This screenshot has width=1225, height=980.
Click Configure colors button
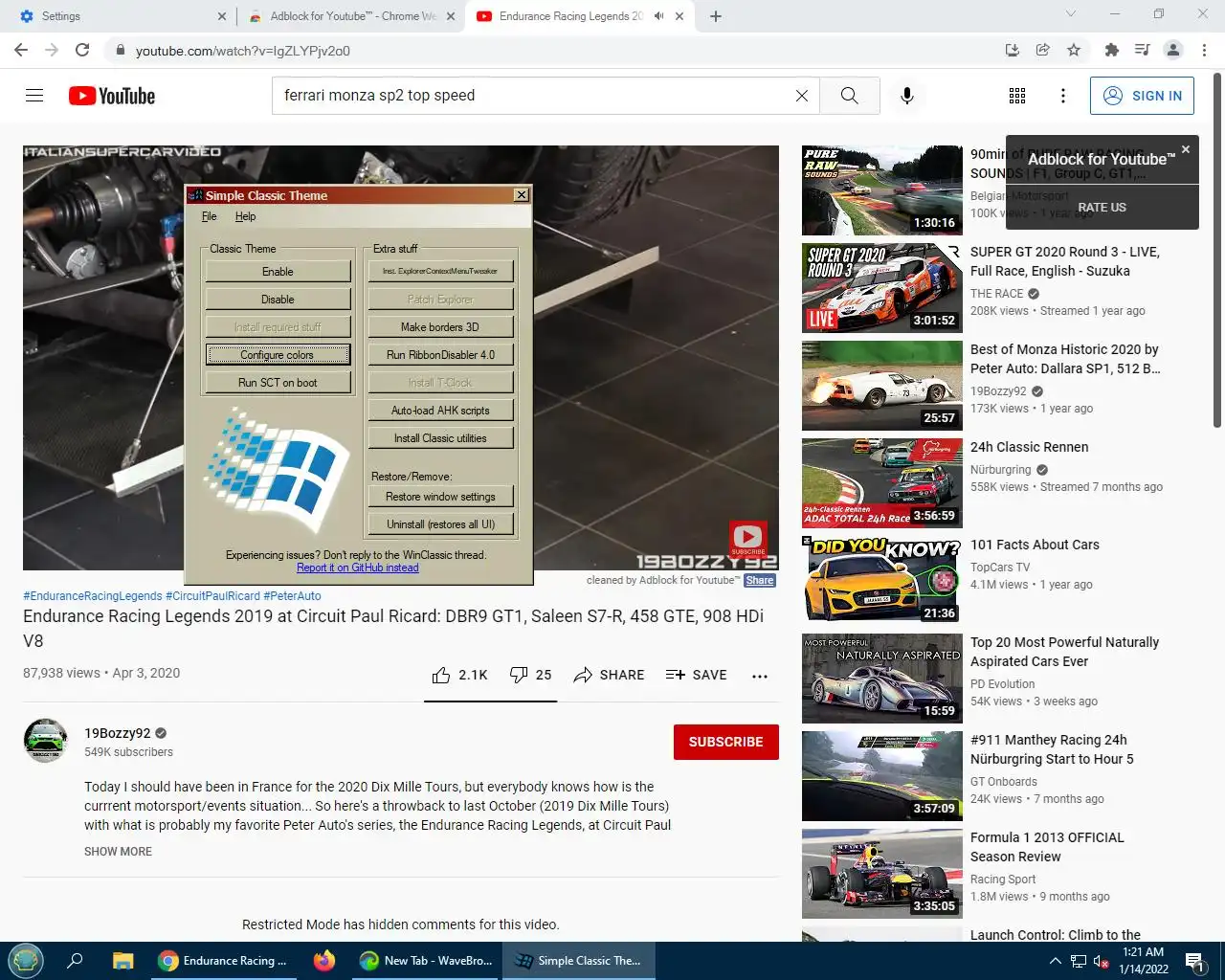(x=278, y=355)
